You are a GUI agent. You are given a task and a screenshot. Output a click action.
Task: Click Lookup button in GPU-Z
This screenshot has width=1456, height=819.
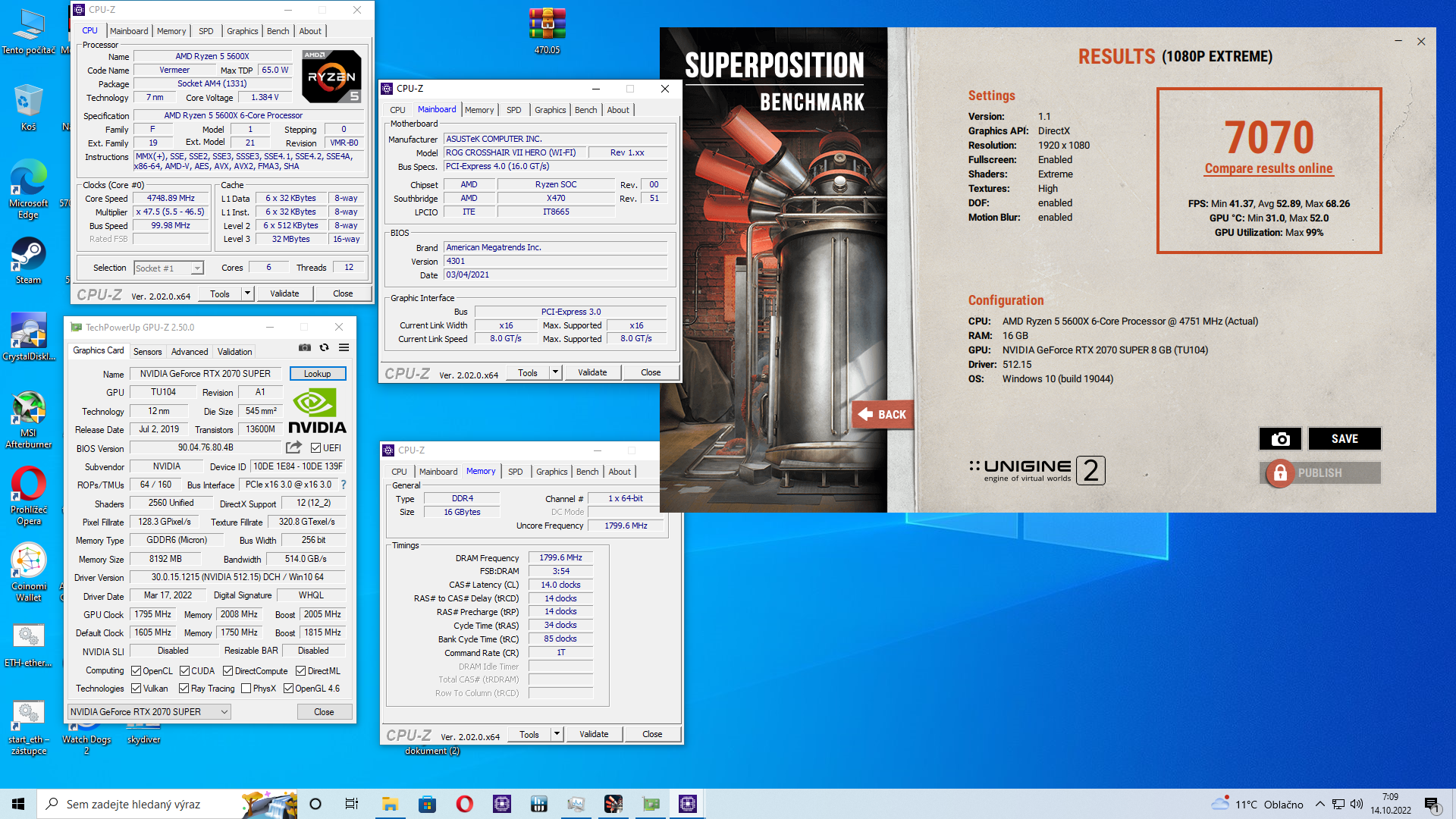(x=317, y=374)
